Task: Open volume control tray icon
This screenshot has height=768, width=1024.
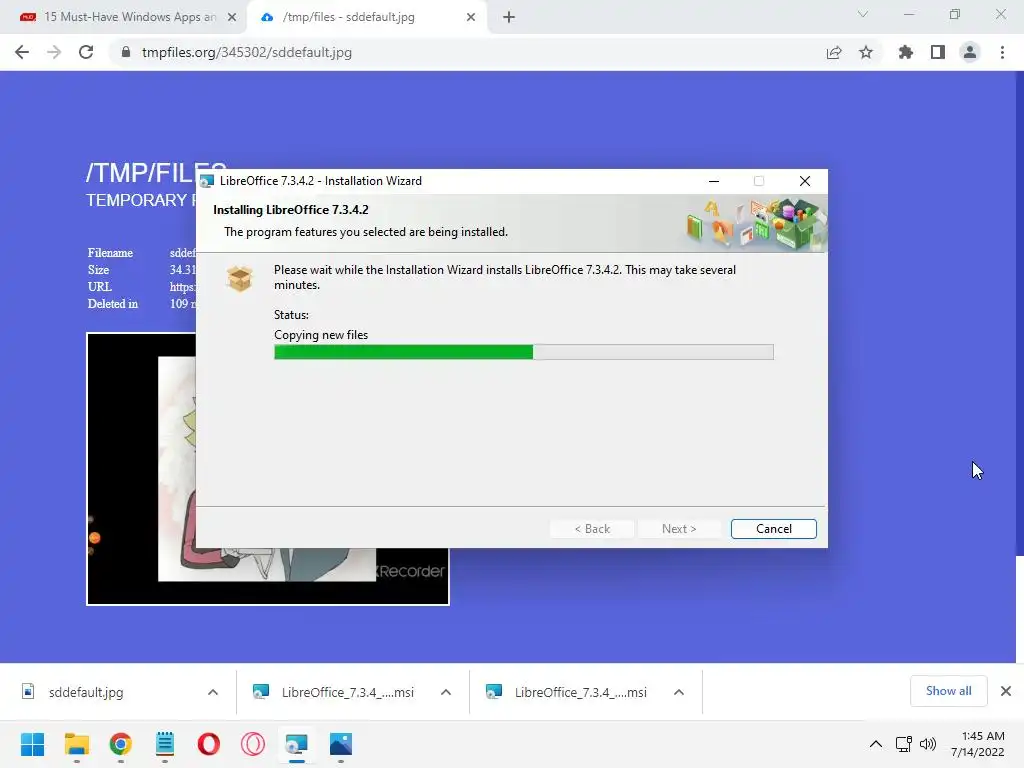Action: click(x=927, y=744)
